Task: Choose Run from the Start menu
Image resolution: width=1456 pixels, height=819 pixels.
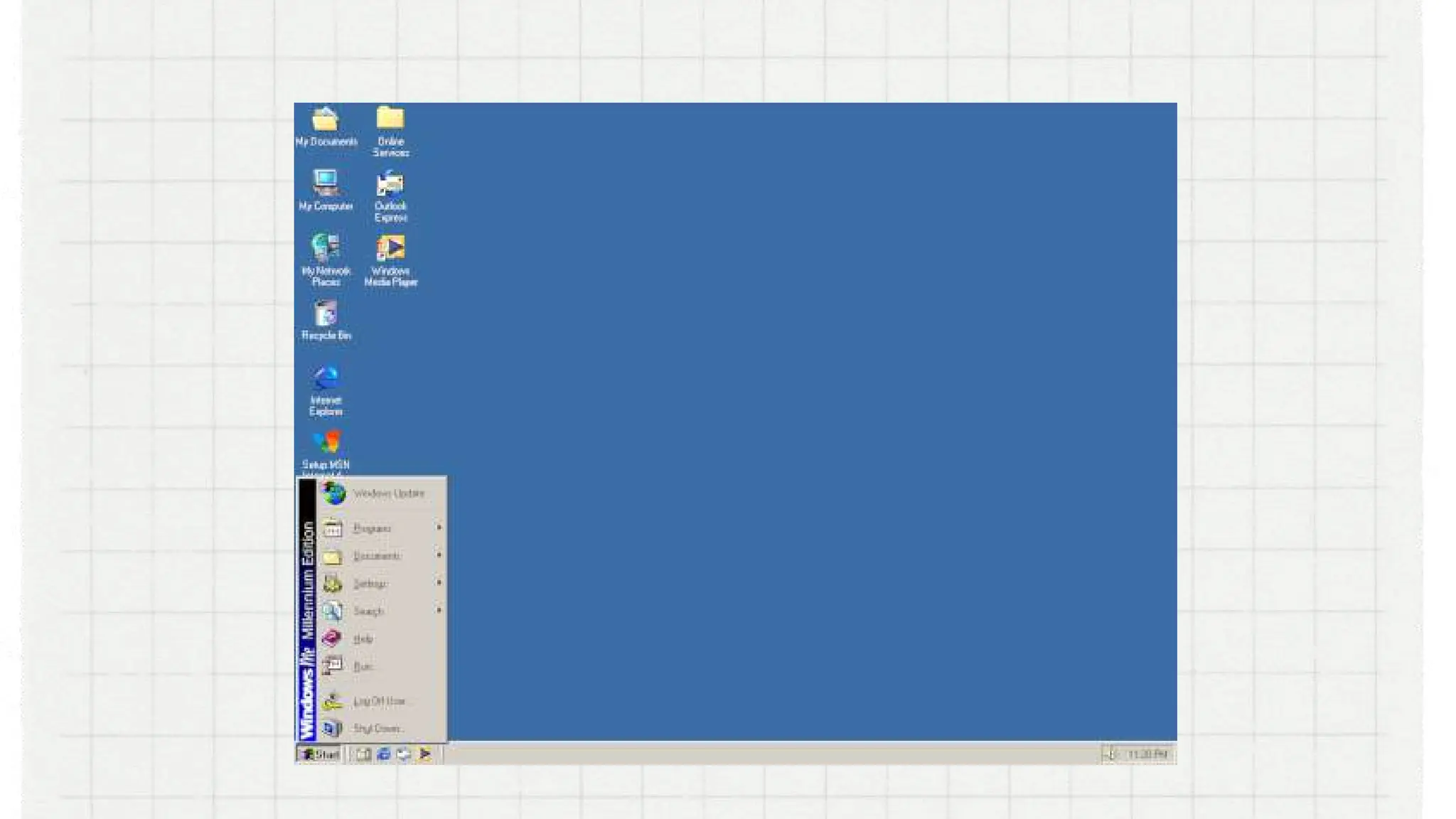Action: pos(363,667)
